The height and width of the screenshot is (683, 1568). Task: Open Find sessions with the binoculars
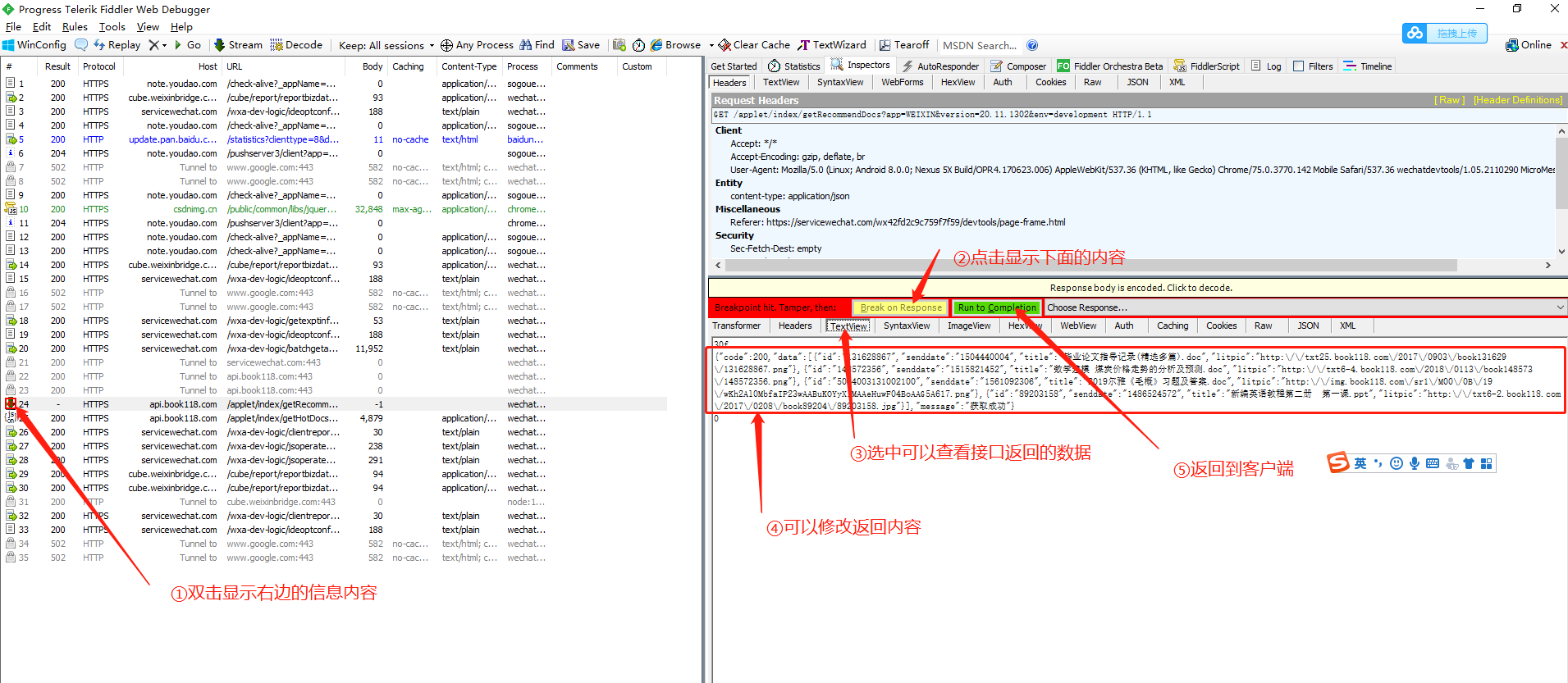click(537, 45)
